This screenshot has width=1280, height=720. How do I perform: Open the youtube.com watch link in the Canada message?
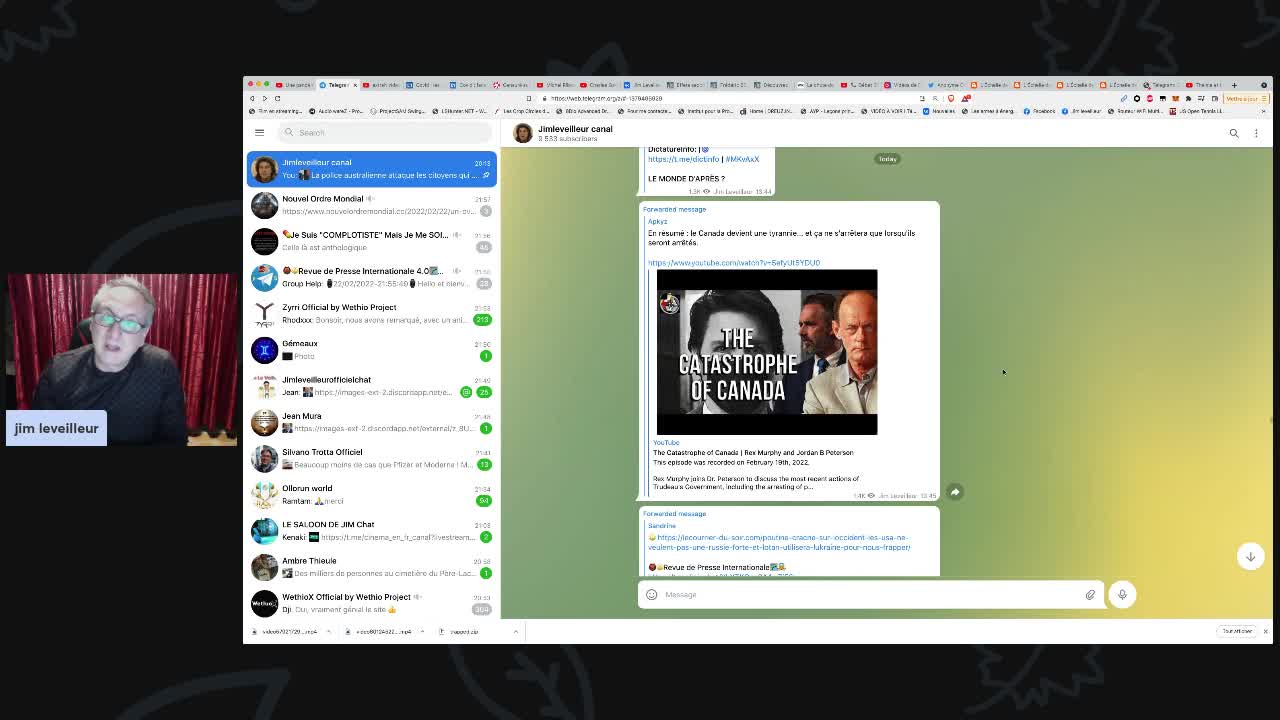coord(734,263)
